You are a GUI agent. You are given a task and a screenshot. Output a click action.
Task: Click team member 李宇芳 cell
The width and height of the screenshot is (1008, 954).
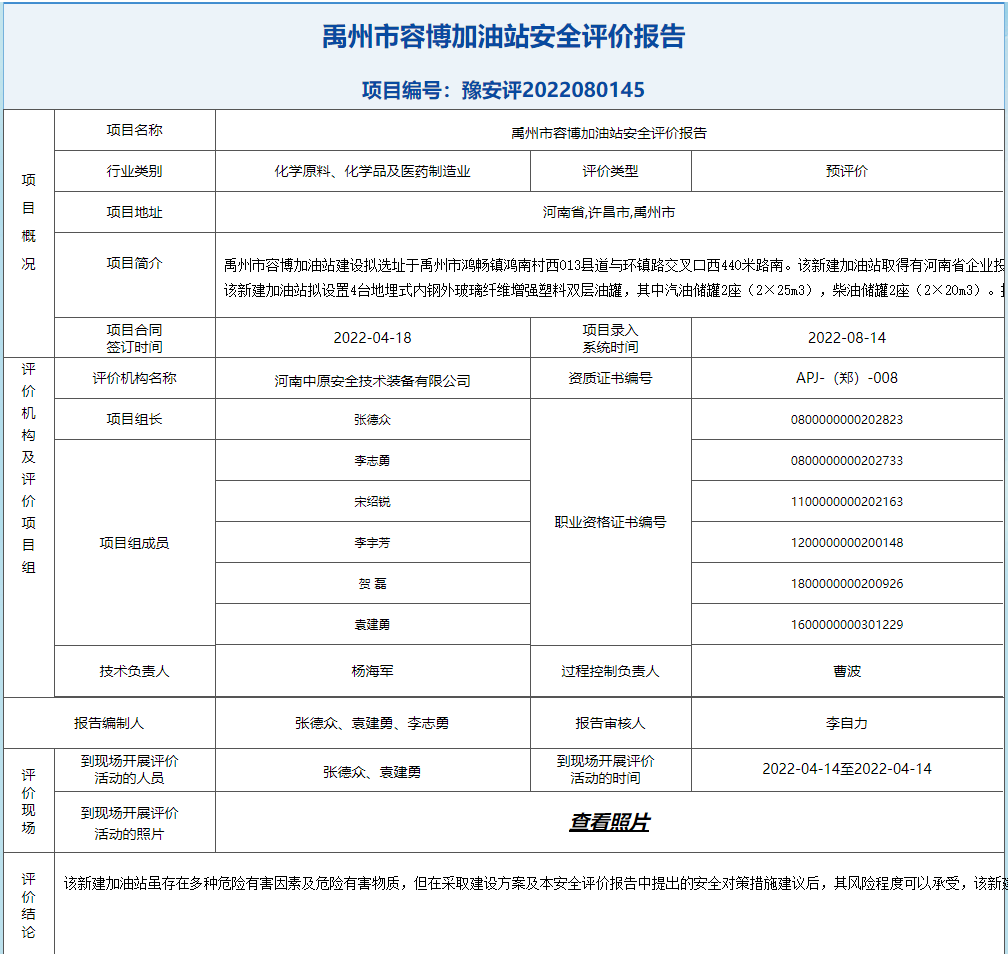372,543
